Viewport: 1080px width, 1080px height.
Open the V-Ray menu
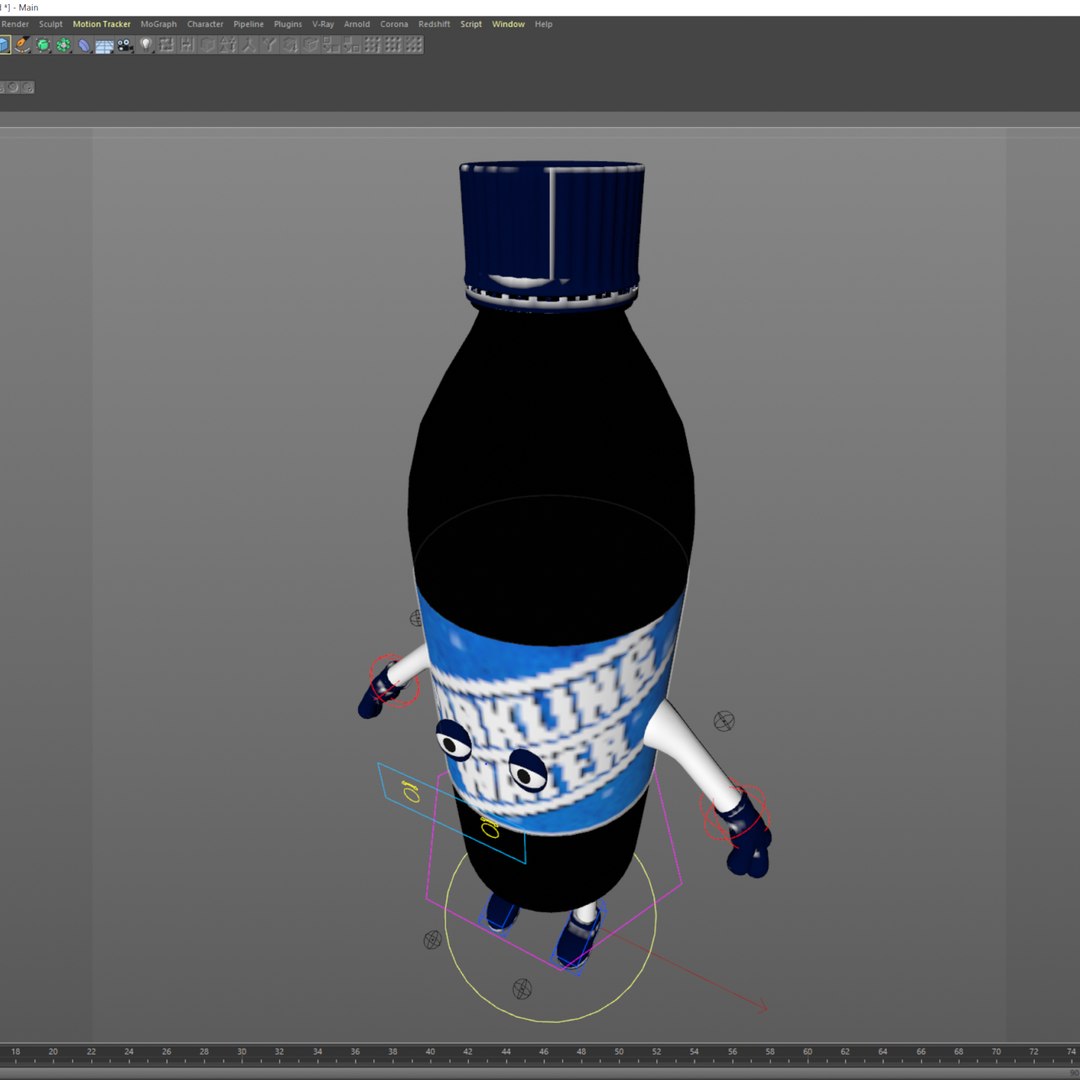[323, 24]
